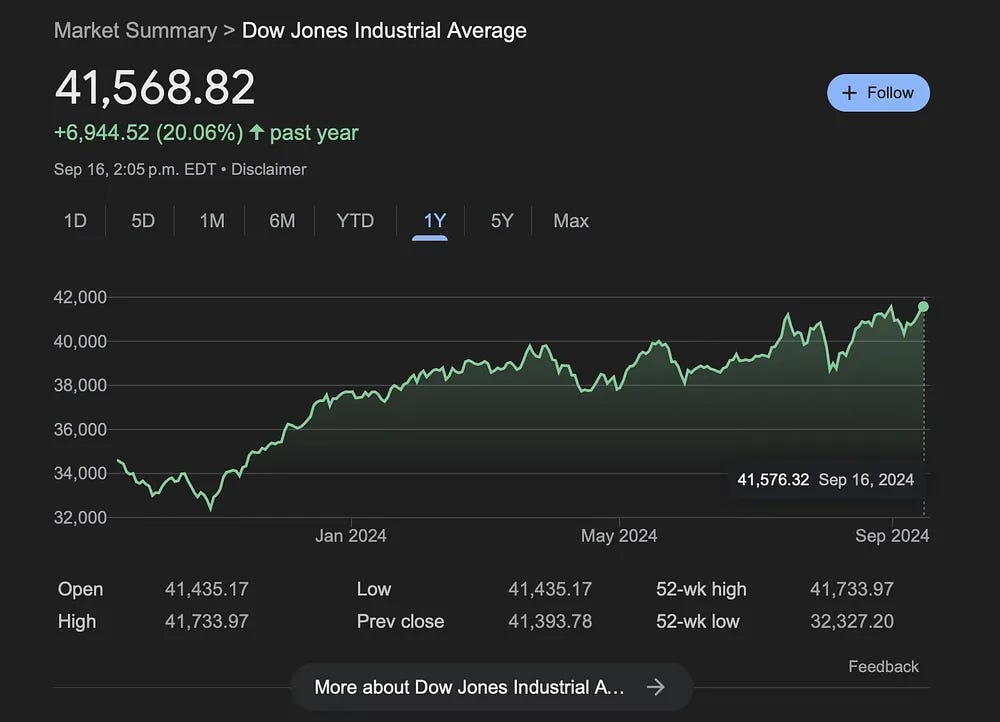Click the 52-wk low label

pyautogui.click(x=698, y=621)
